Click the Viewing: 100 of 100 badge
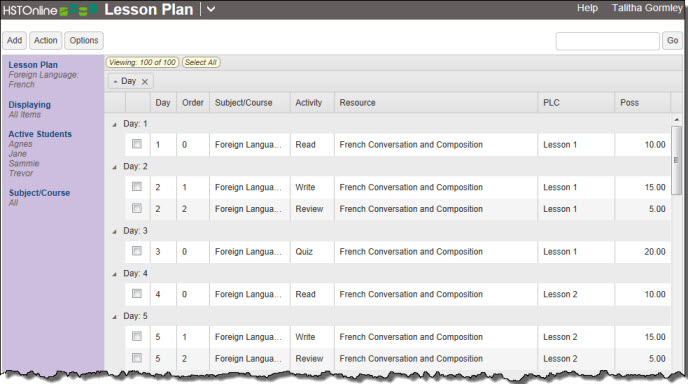This screenshot has height=384, width=688. pos(142,62)
